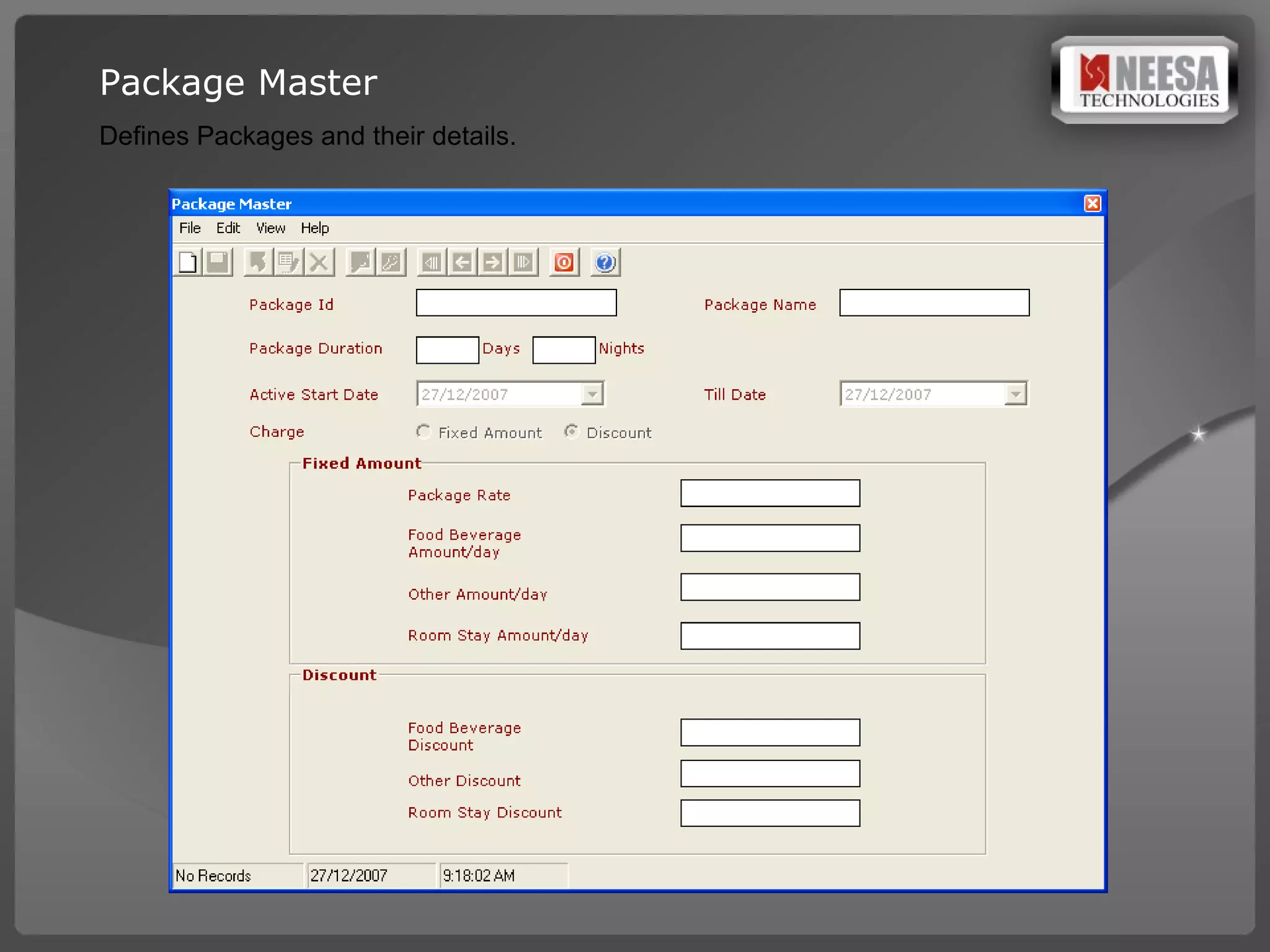
Task: Click the blue Help question icon
Action: pyautogui.click(x=605, y=262)
